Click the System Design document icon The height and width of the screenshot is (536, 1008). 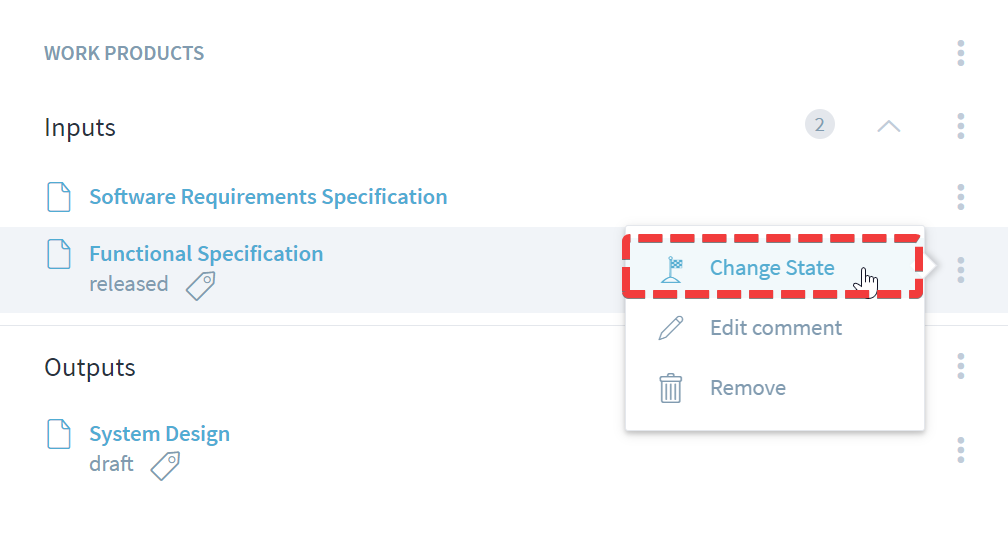click(x=60, y=434)
